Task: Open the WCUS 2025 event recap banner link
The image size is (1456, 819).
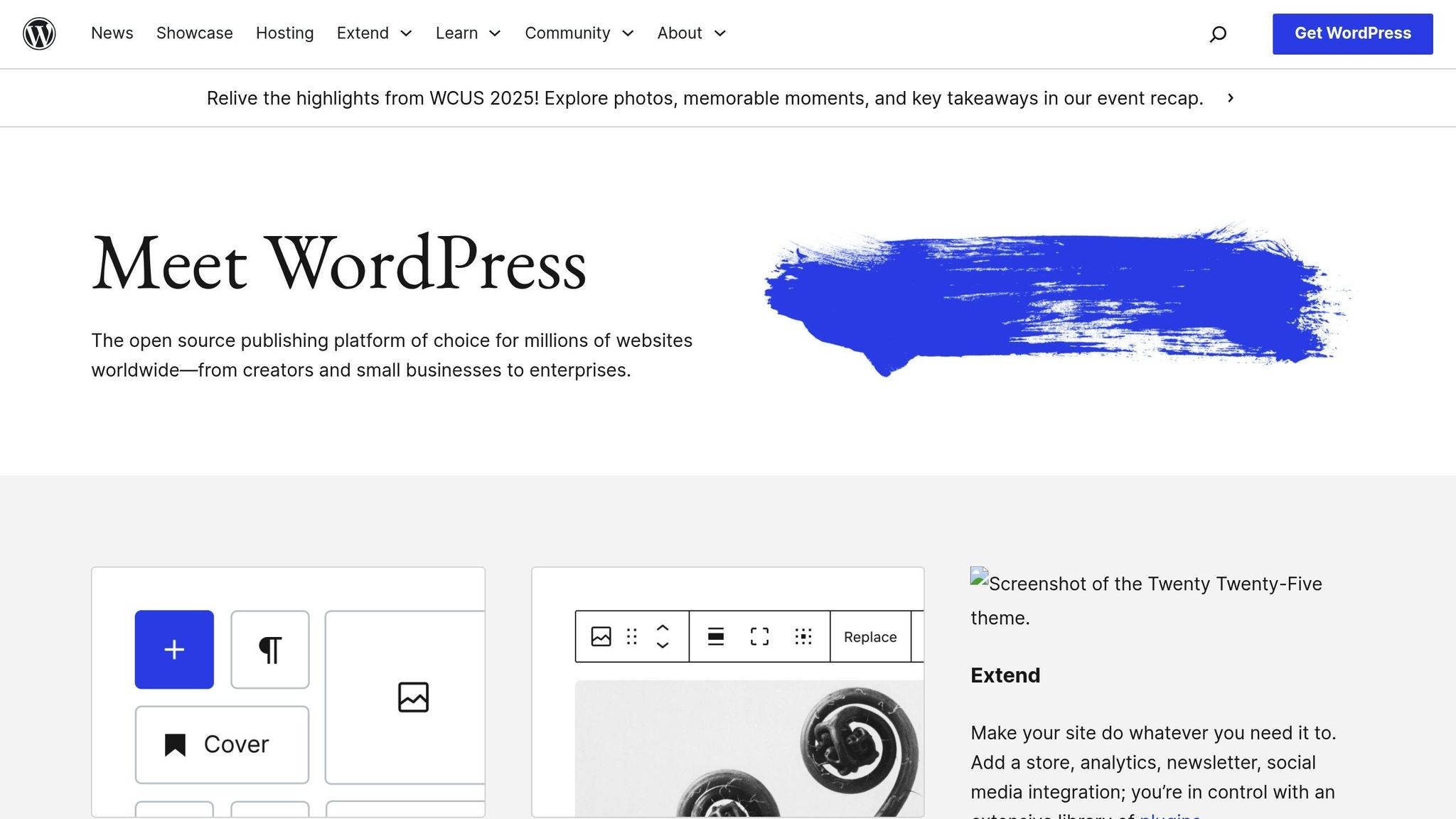Action: click(719, 98)
